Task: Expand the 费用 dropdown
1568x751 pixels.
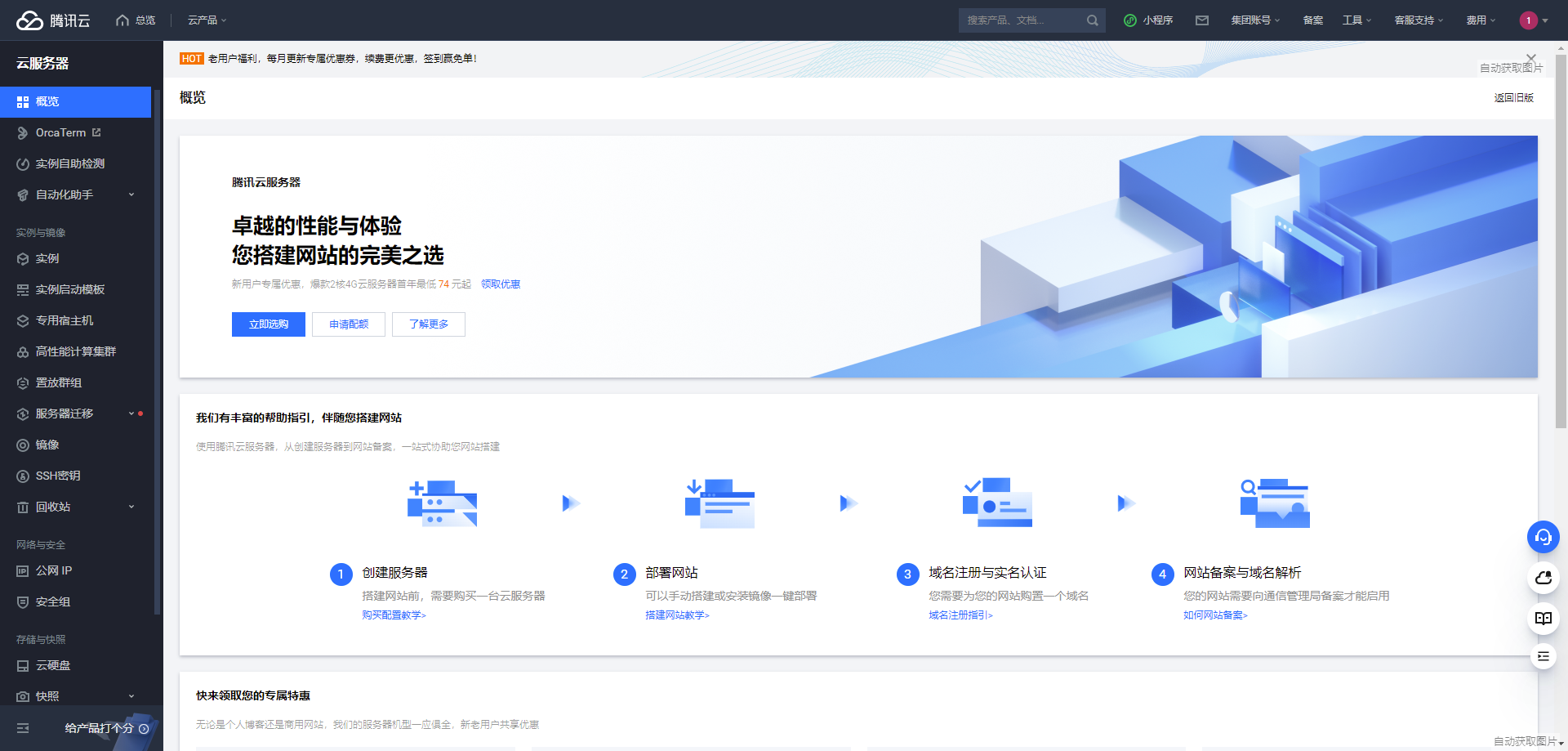Action: tap(1481, 20)
